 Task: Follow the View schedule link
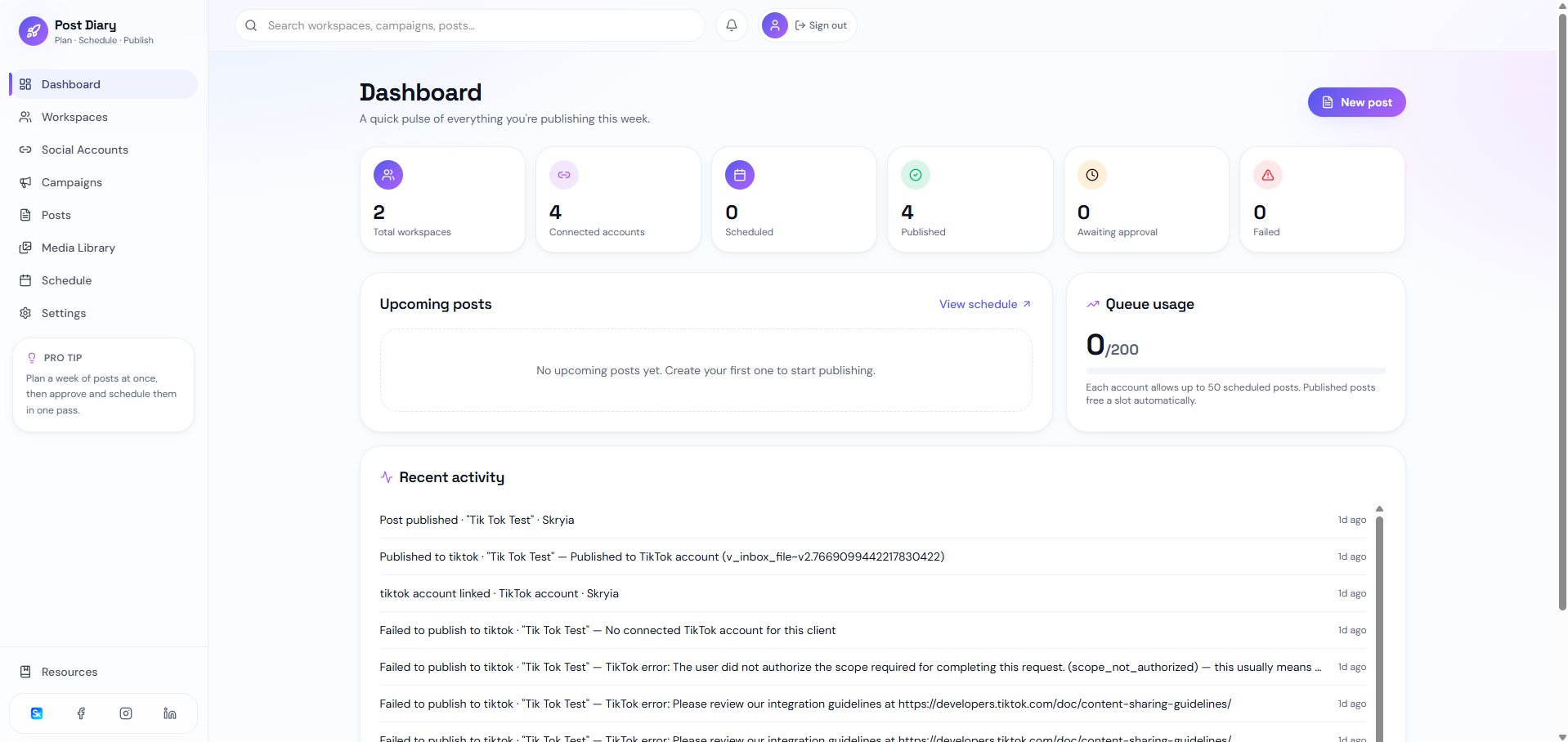tap(985, 304)
